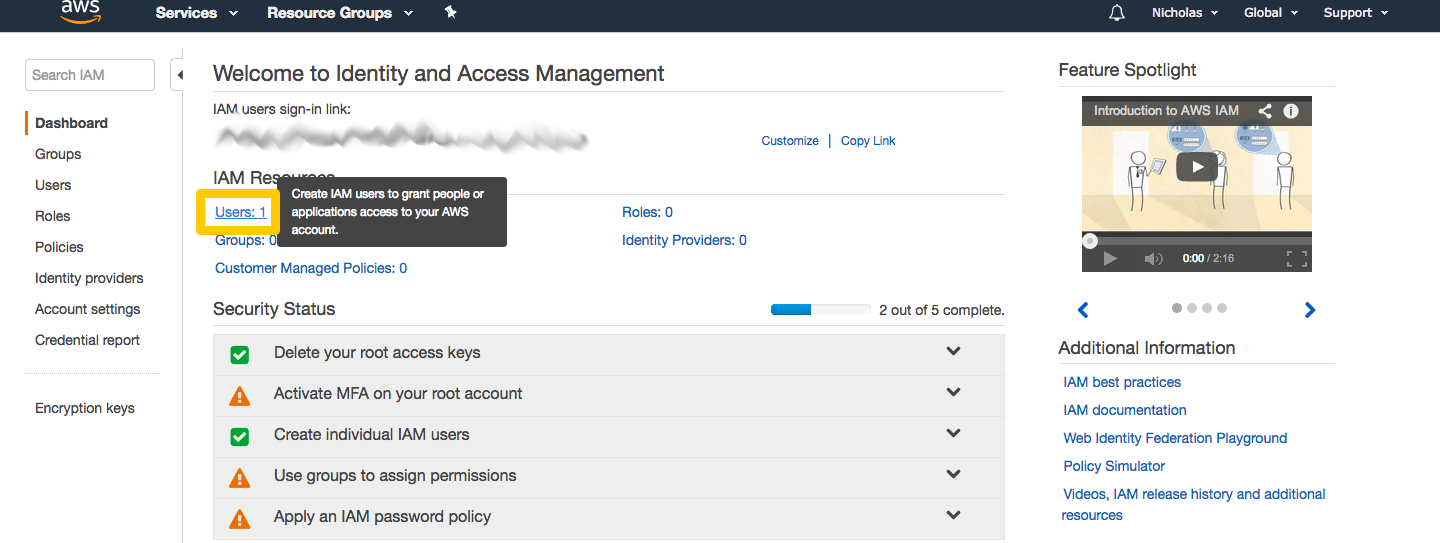This screenshot has height=543, width=1440.
Task: Open the Services dropdown menu
Action: pyautogui.click(x=197, y=13)
